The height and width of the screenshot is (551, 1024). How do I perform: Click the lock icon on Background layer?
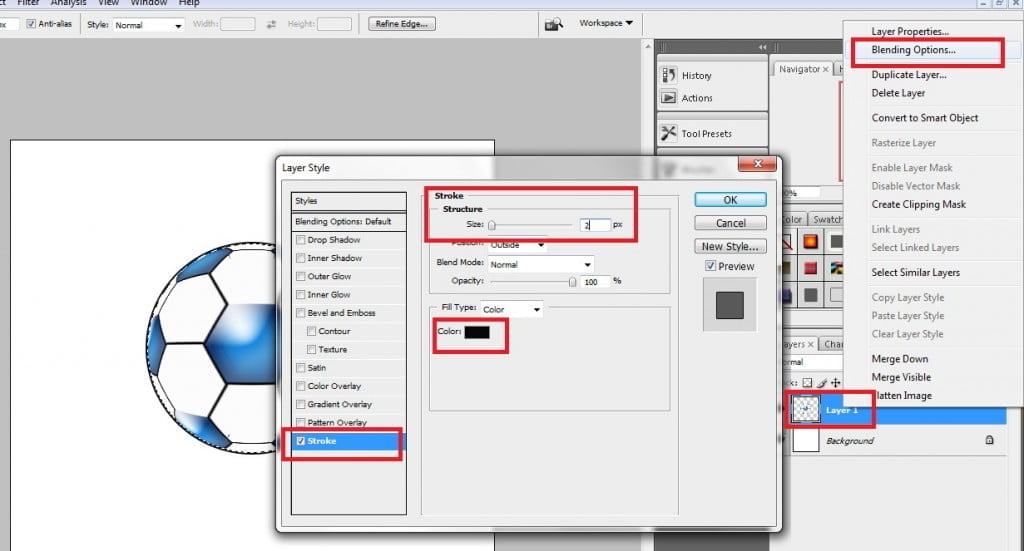pyautogui.click(x=989, y=440)
